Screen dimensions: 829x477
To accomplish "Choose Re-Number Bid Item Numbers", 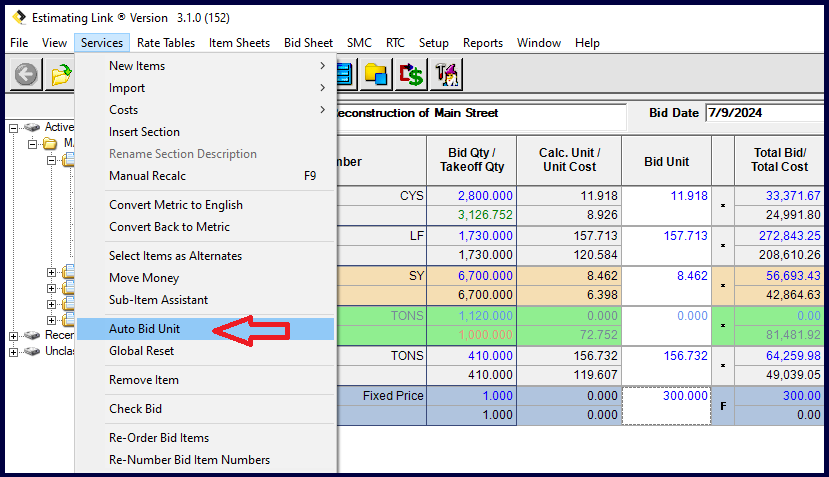I will coord(206,460).
